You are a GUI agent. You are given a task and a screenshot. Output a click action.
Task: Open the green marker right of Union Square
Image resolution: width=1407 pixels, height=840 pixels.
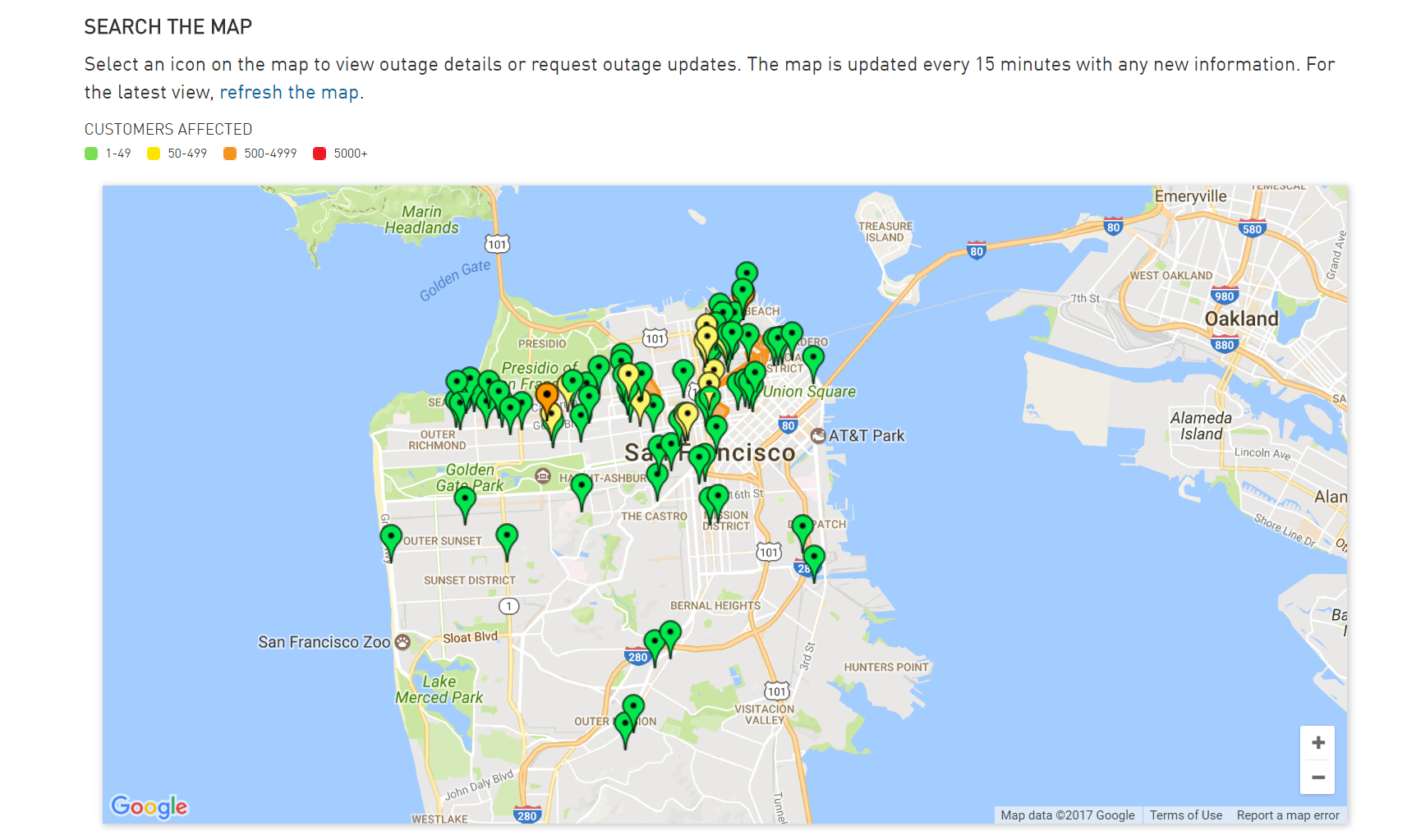[x=813, y=359]
